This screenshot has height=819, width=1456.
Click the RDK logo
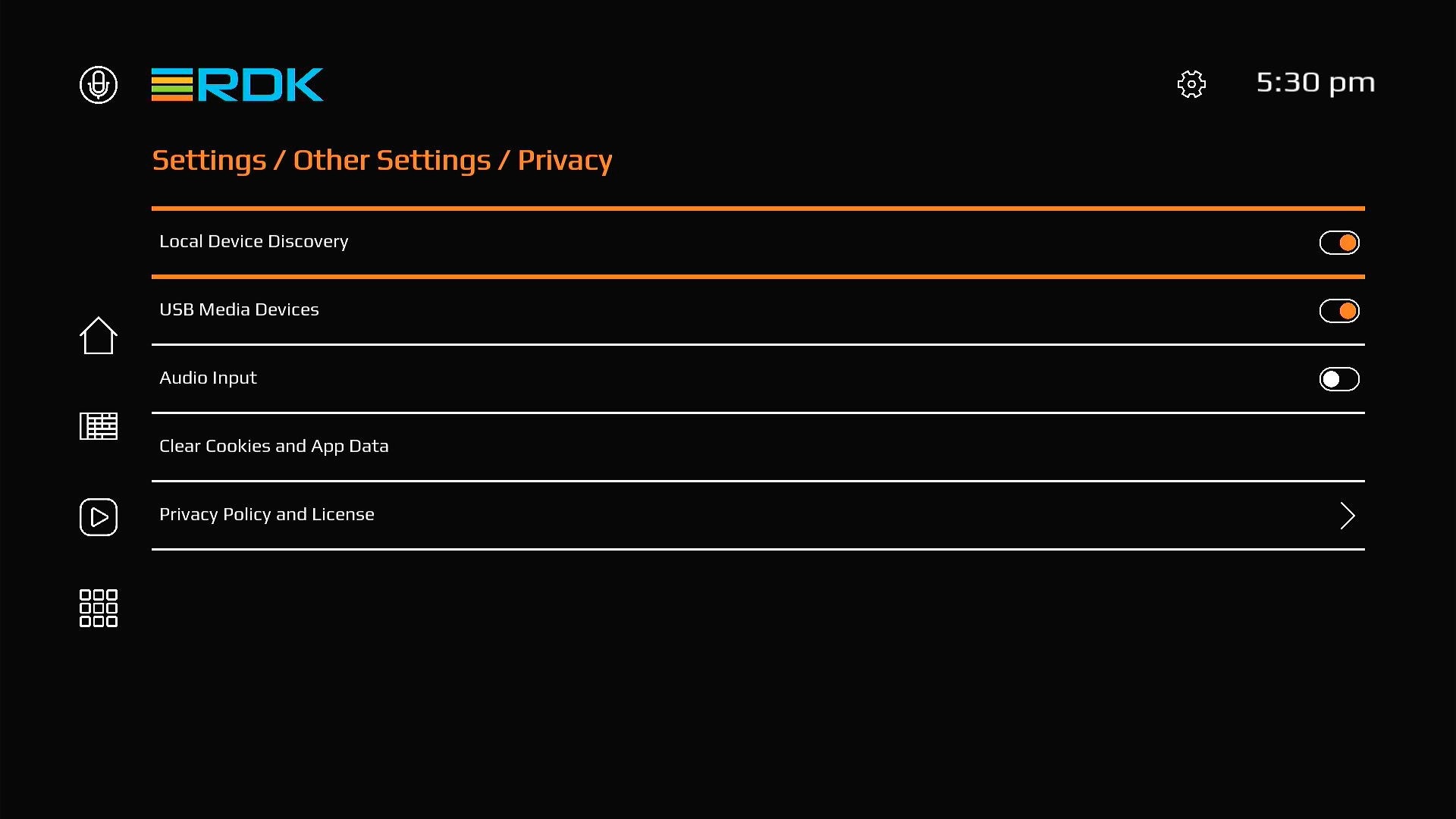[x=237, y=84]
